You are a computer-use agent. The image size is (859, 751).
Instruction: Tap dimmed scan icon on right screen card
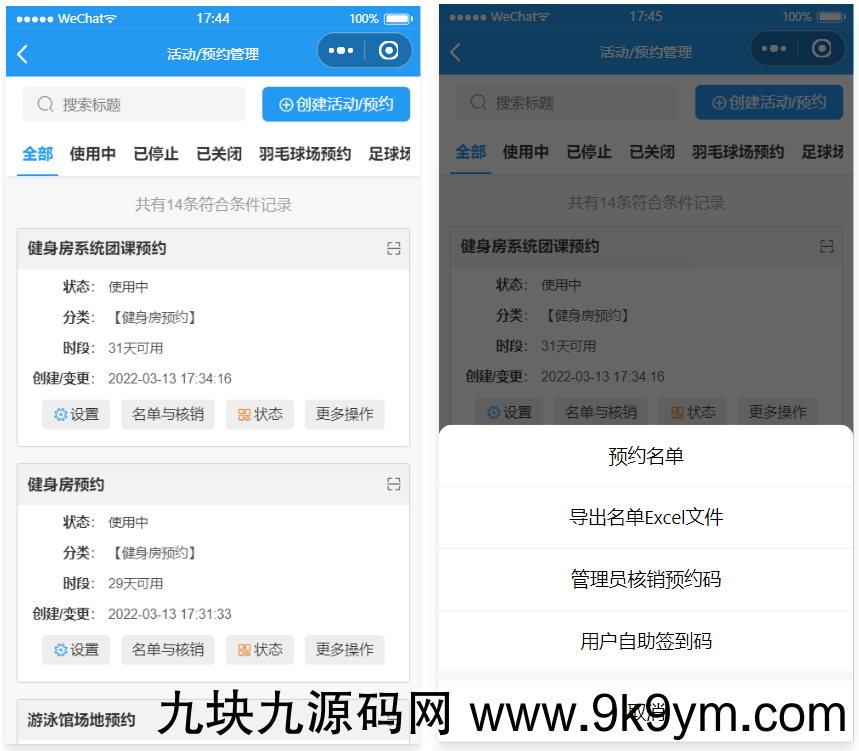click(826, 246)
